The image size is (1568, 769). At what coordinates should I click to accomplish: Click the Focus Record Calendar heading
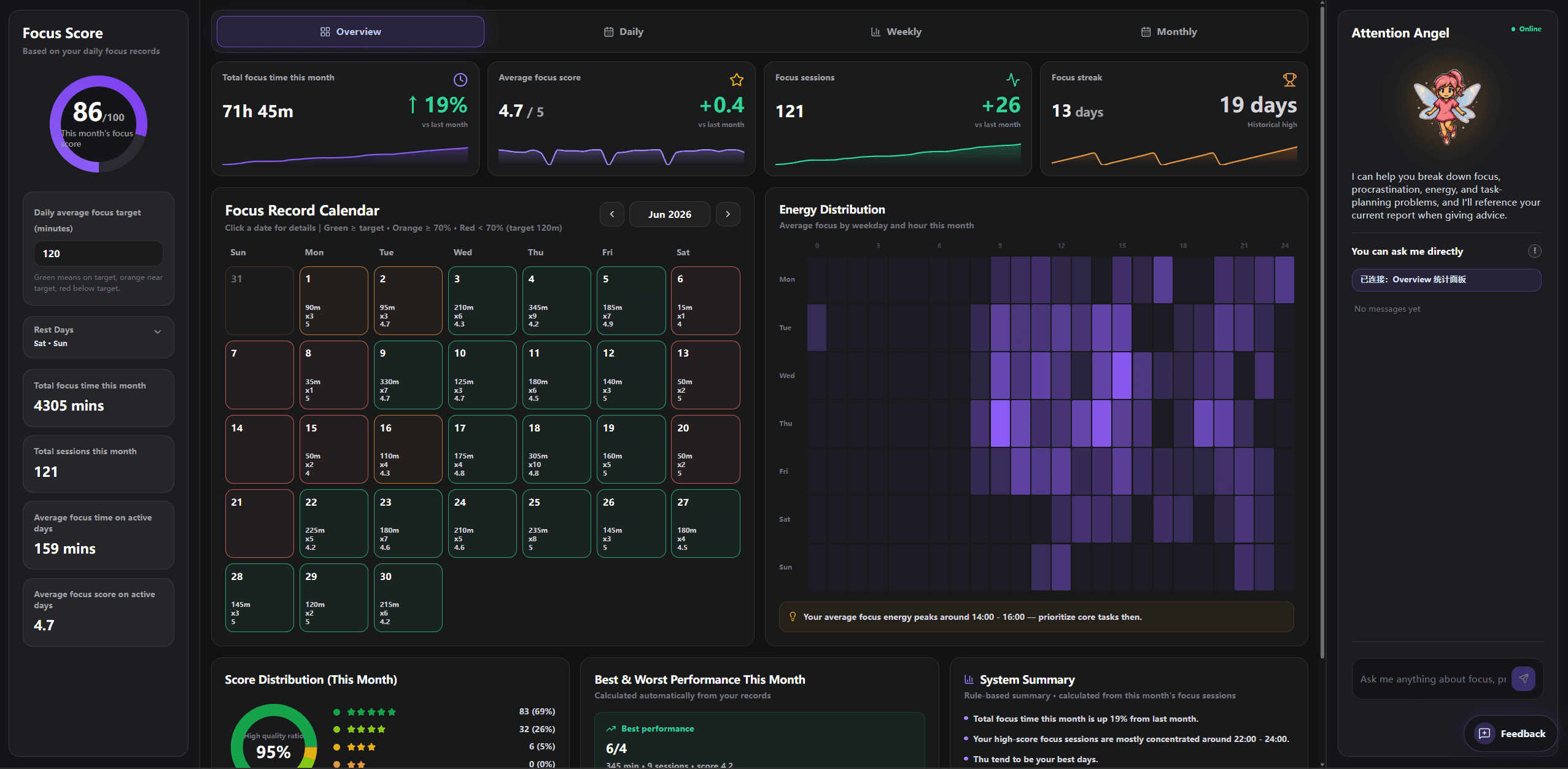[302, 211]
